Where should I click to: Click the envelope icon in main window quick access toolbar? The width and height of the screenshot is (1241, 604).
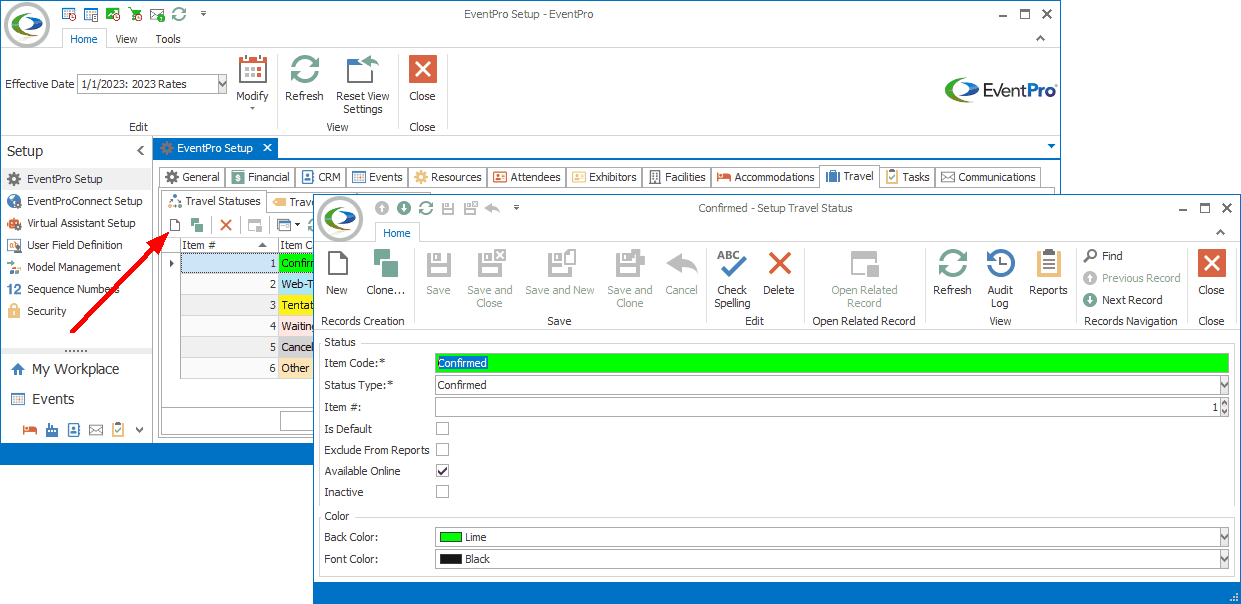(x=157, y=14)
